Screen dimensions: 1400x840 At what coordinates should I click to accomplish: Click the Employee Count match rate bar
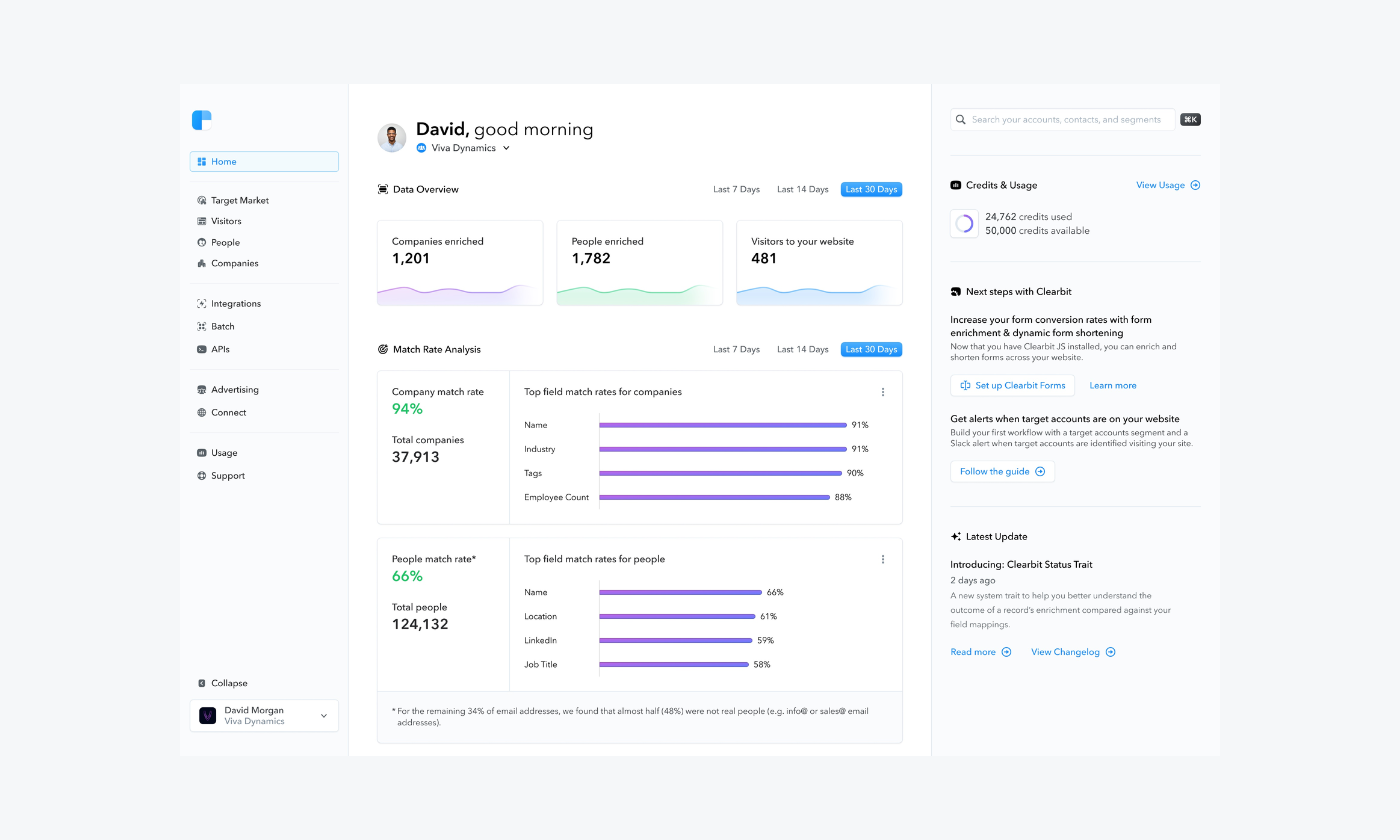click(715, 497)
